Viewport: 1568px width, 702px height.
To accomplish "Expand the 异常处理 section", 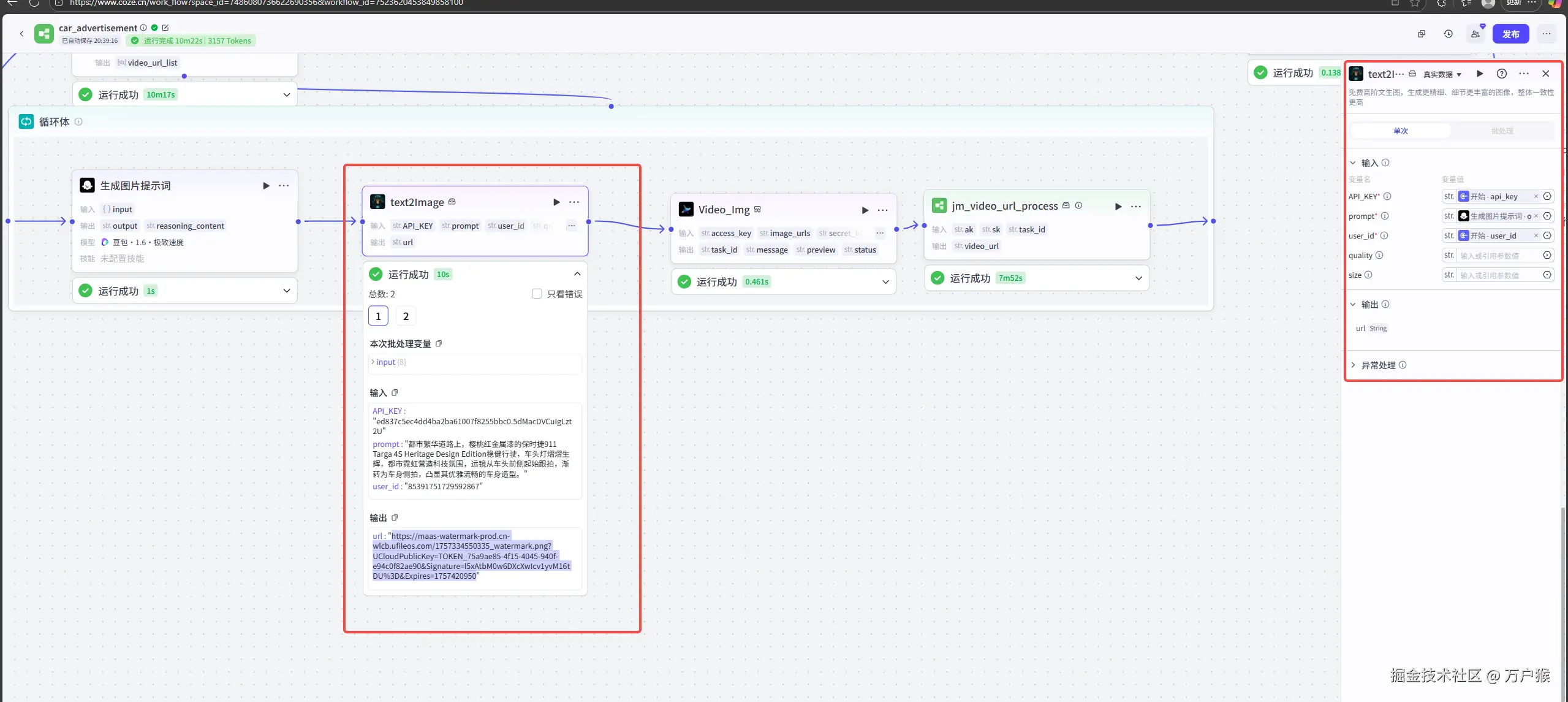I will [1378, 365].
